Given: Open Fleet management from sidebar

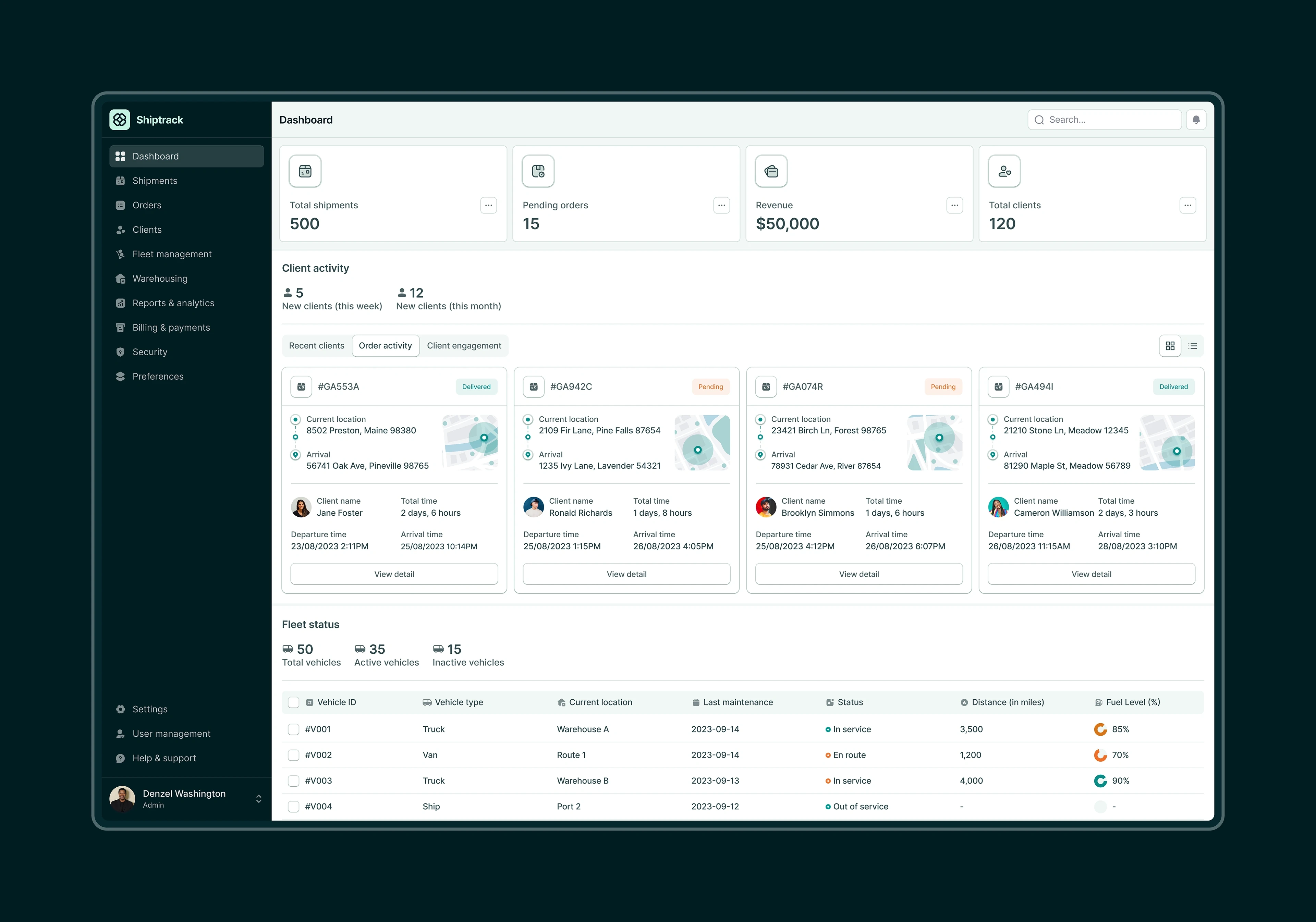Looking at the screenshot, I should coord(172,254).
